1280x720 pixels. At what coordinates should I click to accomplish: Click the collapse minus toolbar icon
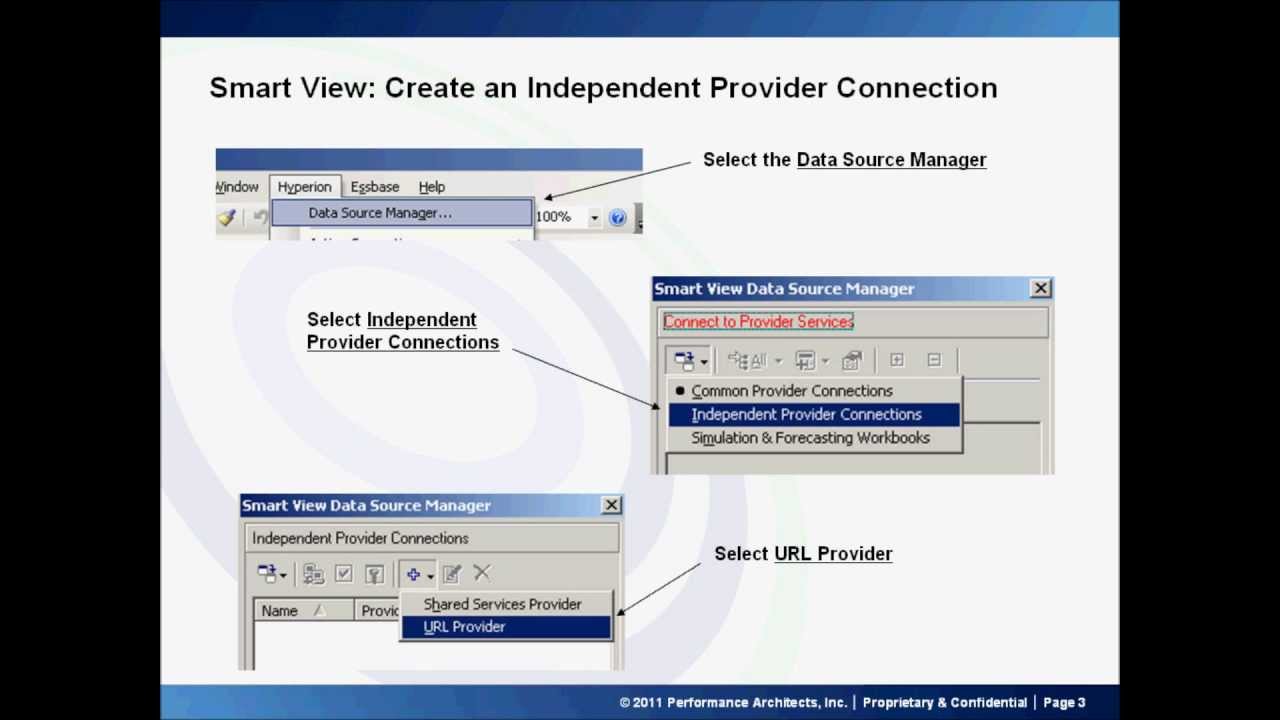click(934, 360)
